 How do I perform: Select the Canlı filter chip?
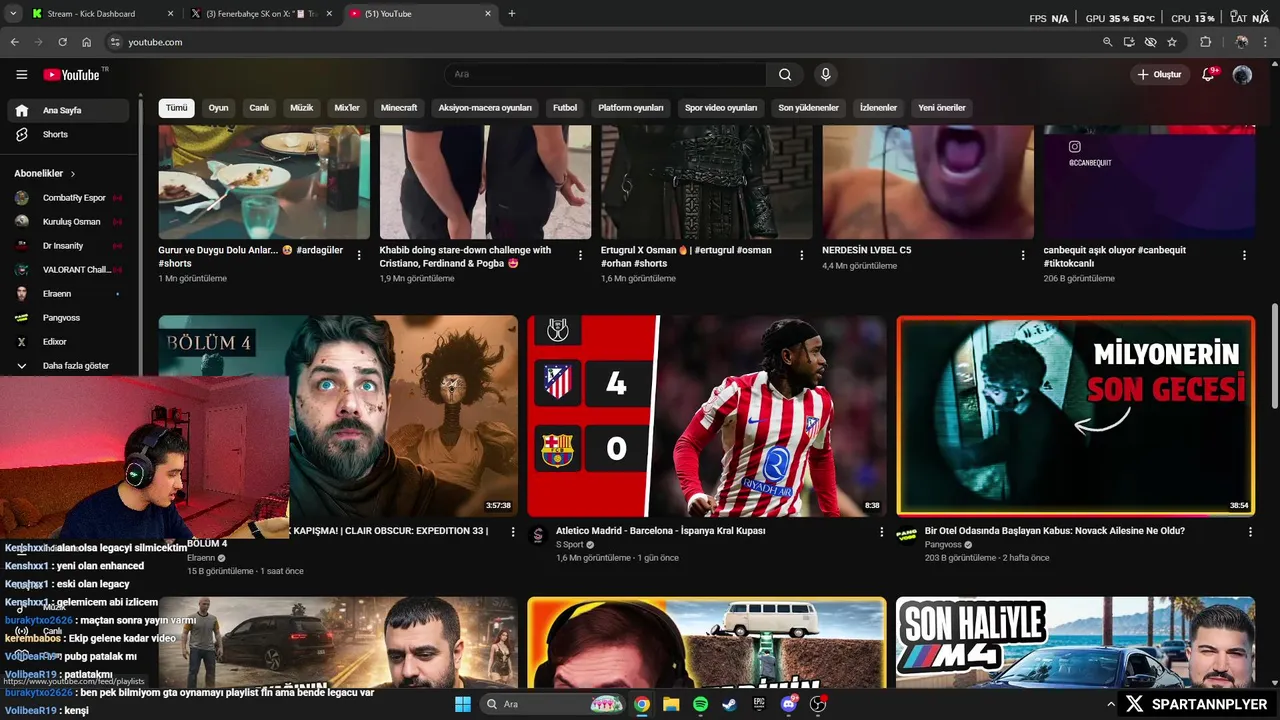(259, 108)
